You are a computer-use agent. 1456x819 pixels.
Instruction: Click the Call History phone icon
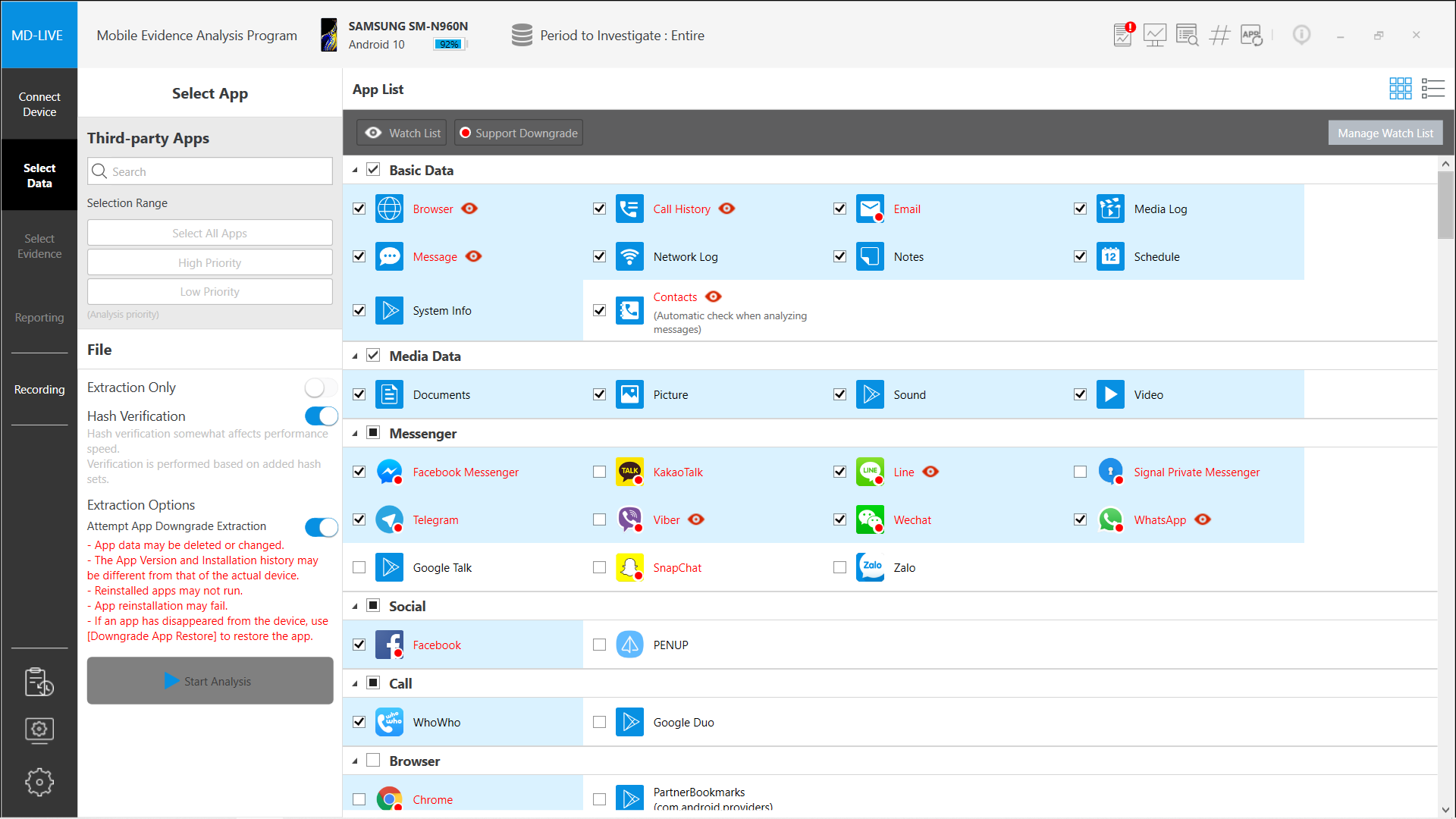click(x=629, y=209)
